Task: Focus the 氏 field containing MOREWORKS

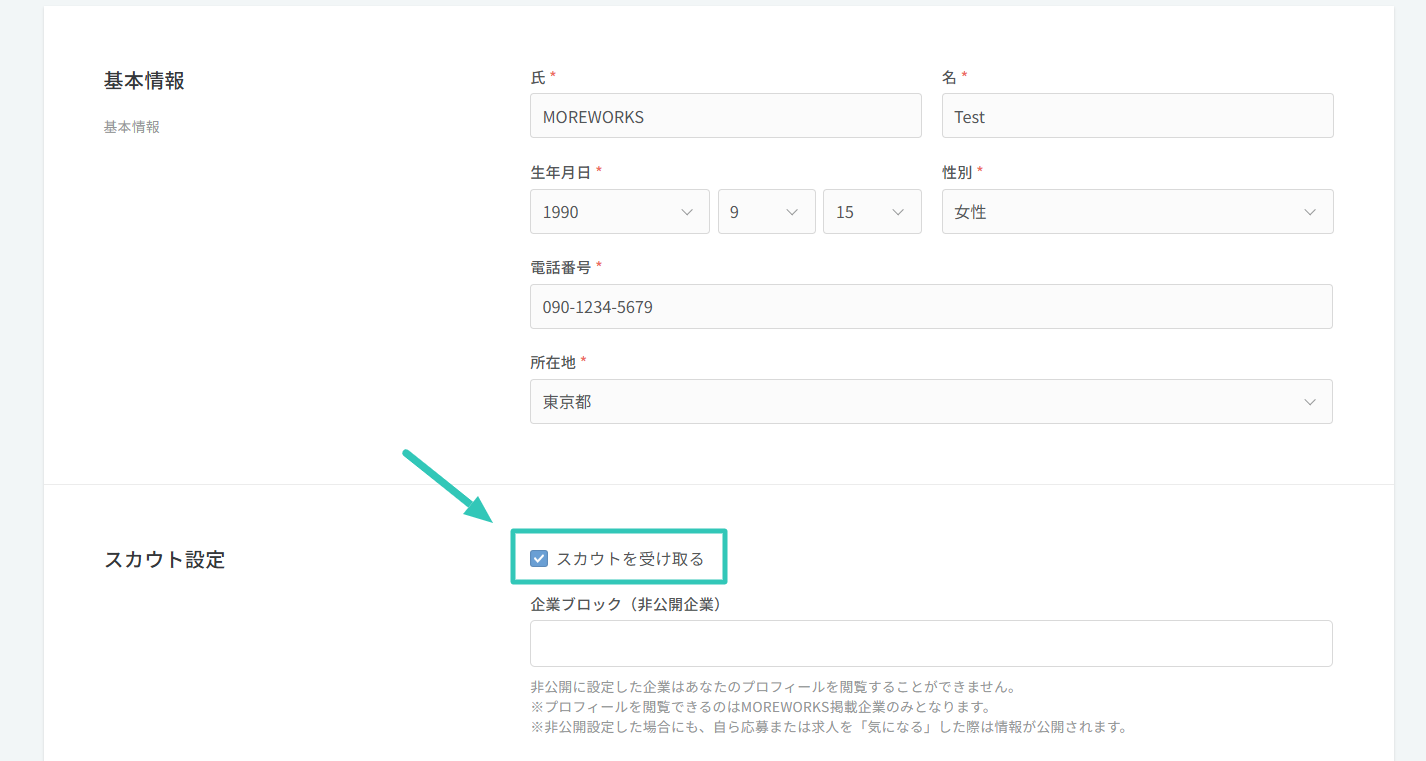Action: 725,116
